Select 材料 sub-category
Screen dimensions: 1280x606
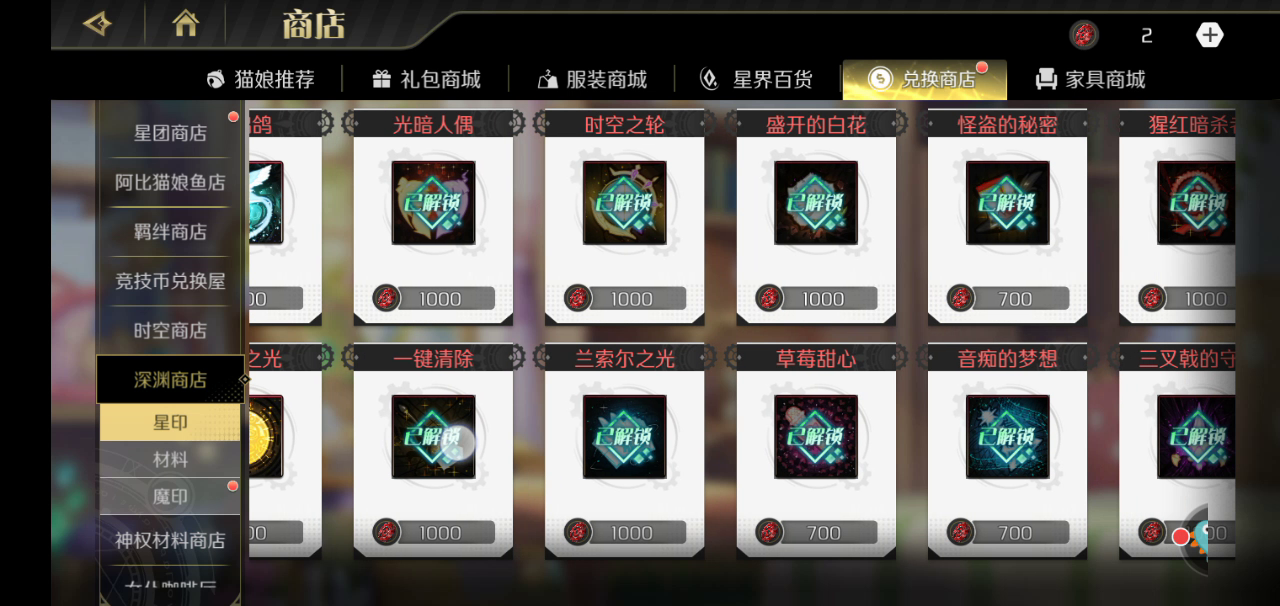(170, 460)
